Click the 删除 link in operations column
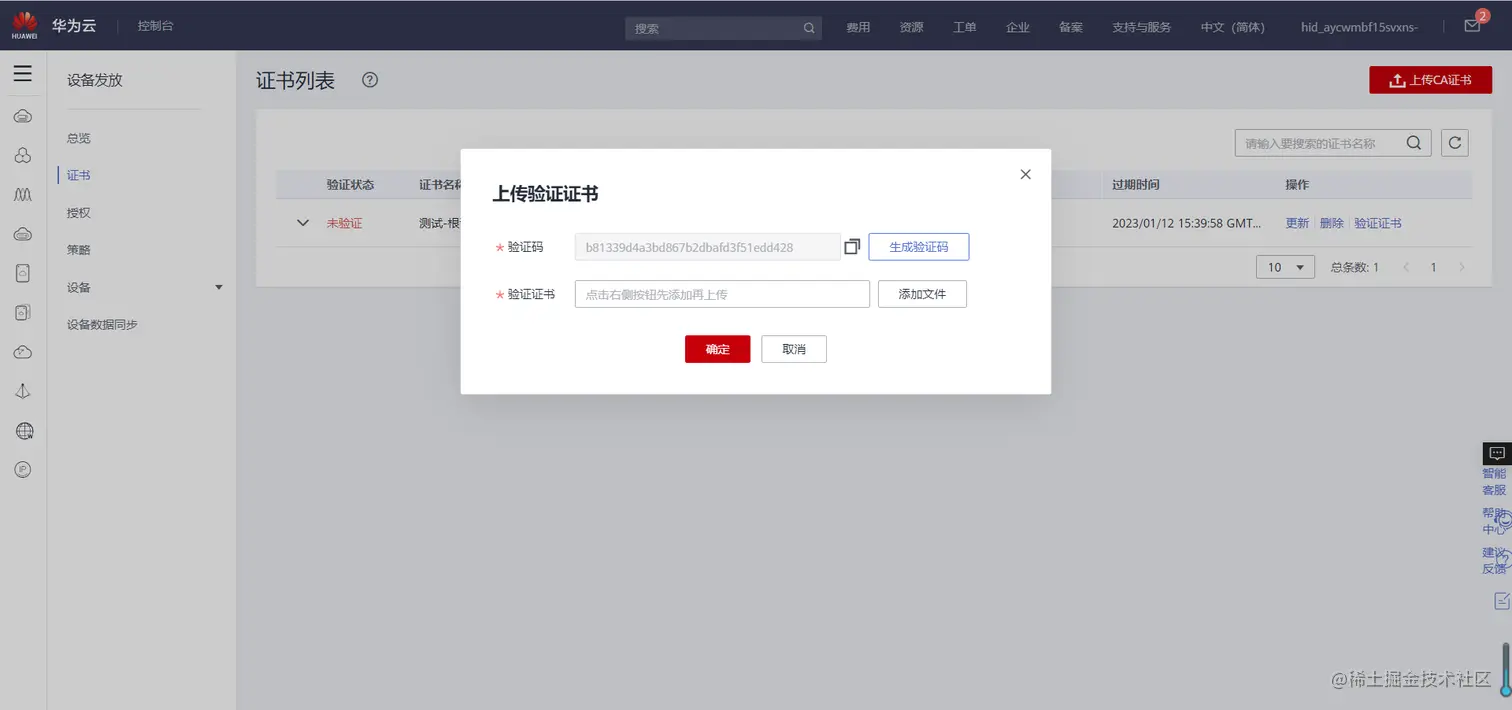 tap(1333, 222)
